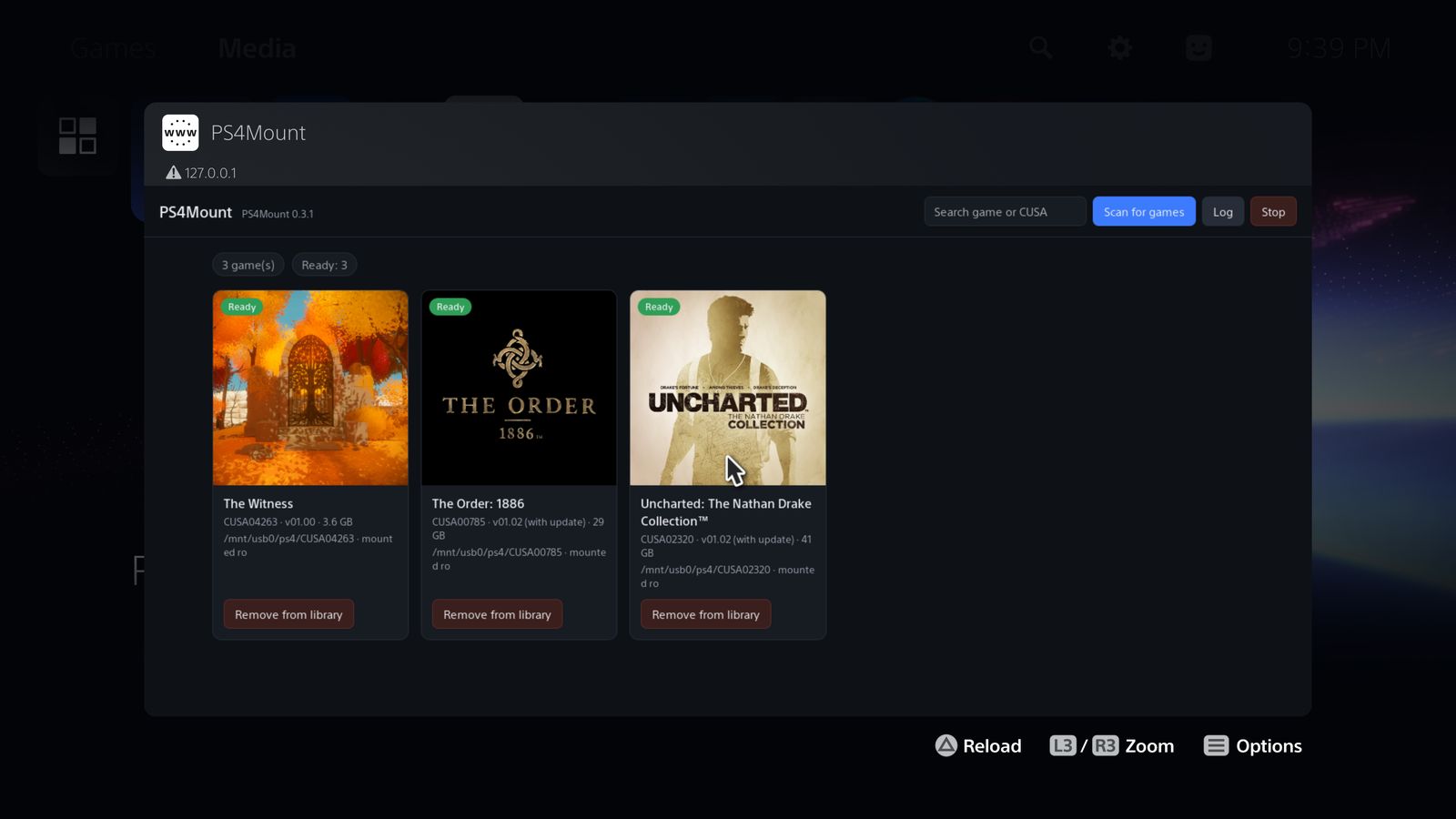Remove The Witness from library

click(288, 614)
